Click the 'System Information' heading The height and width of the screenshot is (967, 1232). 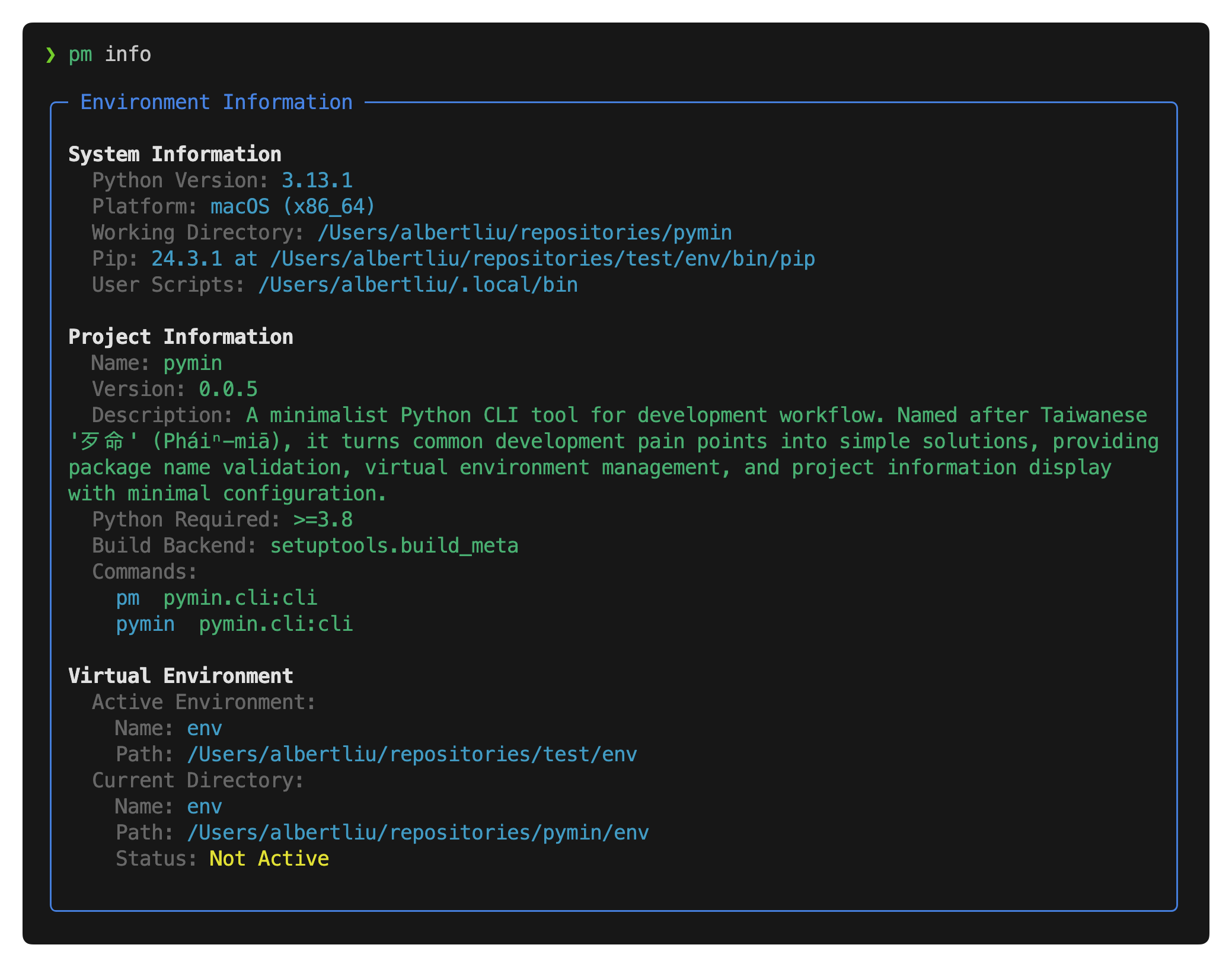[175, 154]
